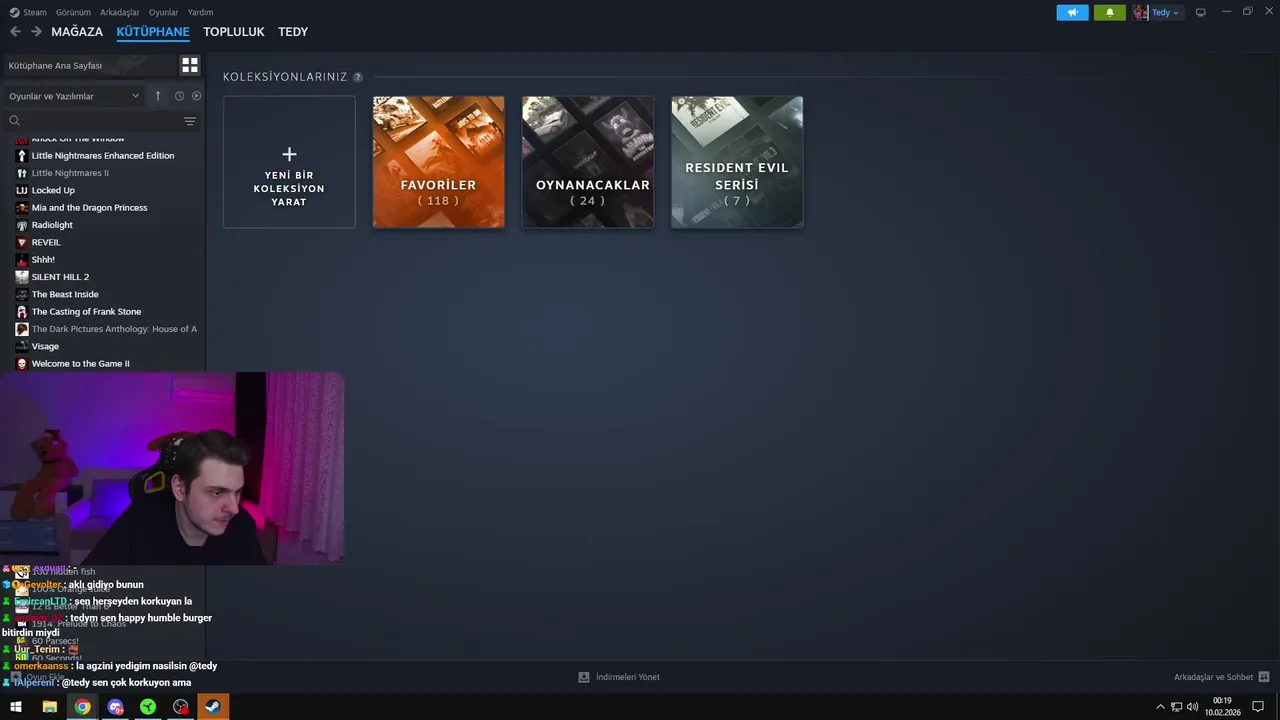Toggle ready-to-play filter icon
1280x720 pixels.
pyautogui.click(x=196, y=96)
